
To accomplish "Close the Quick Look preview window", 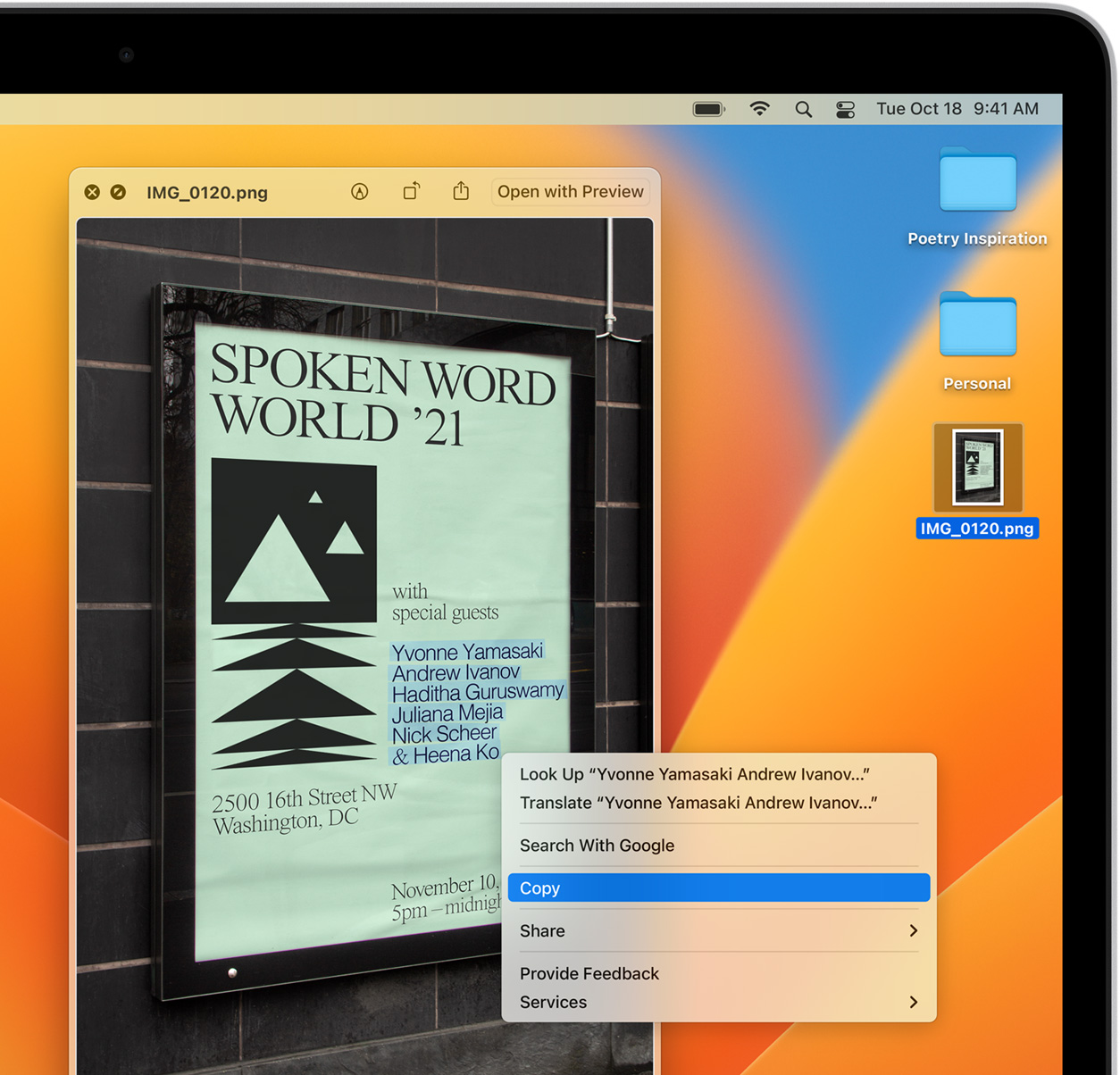I will click(92, 192).
